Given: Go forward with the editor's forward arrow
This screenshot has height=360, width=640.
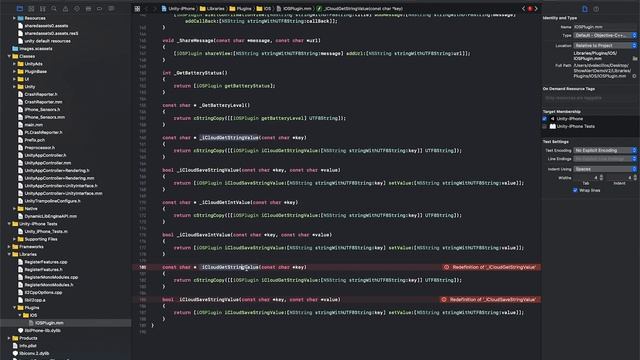Looking at the screenshot, I should pyautogui.click(x=155, y=9).
